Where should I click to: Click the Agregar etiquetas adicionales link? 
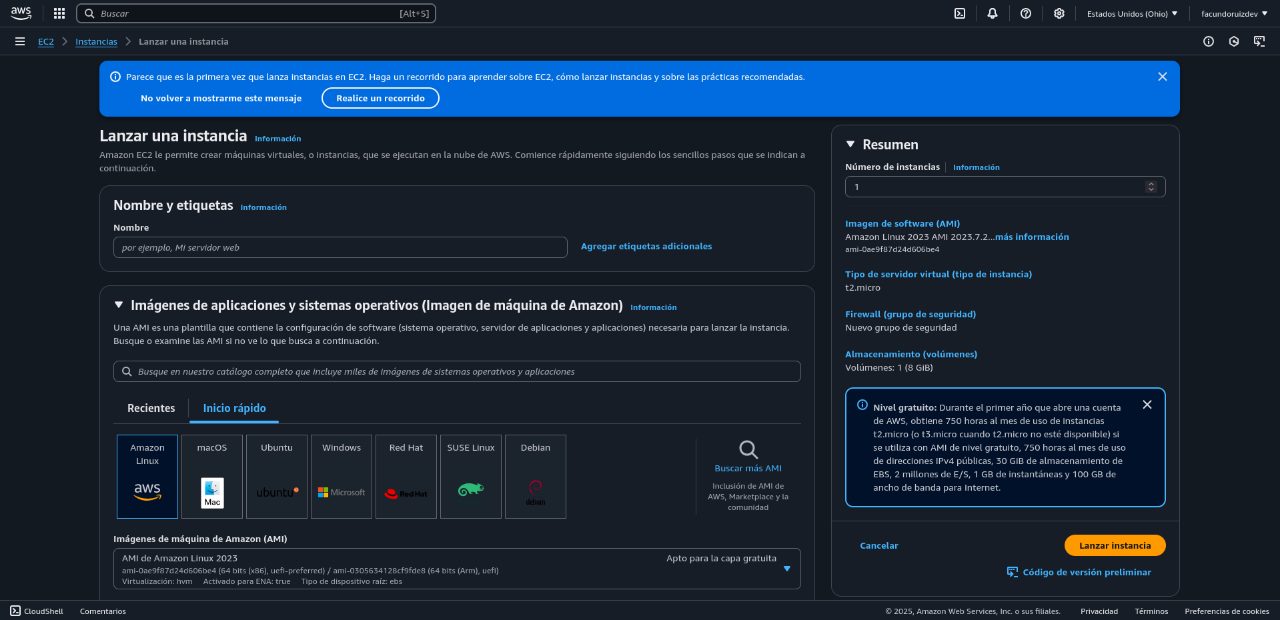[646, 246]
